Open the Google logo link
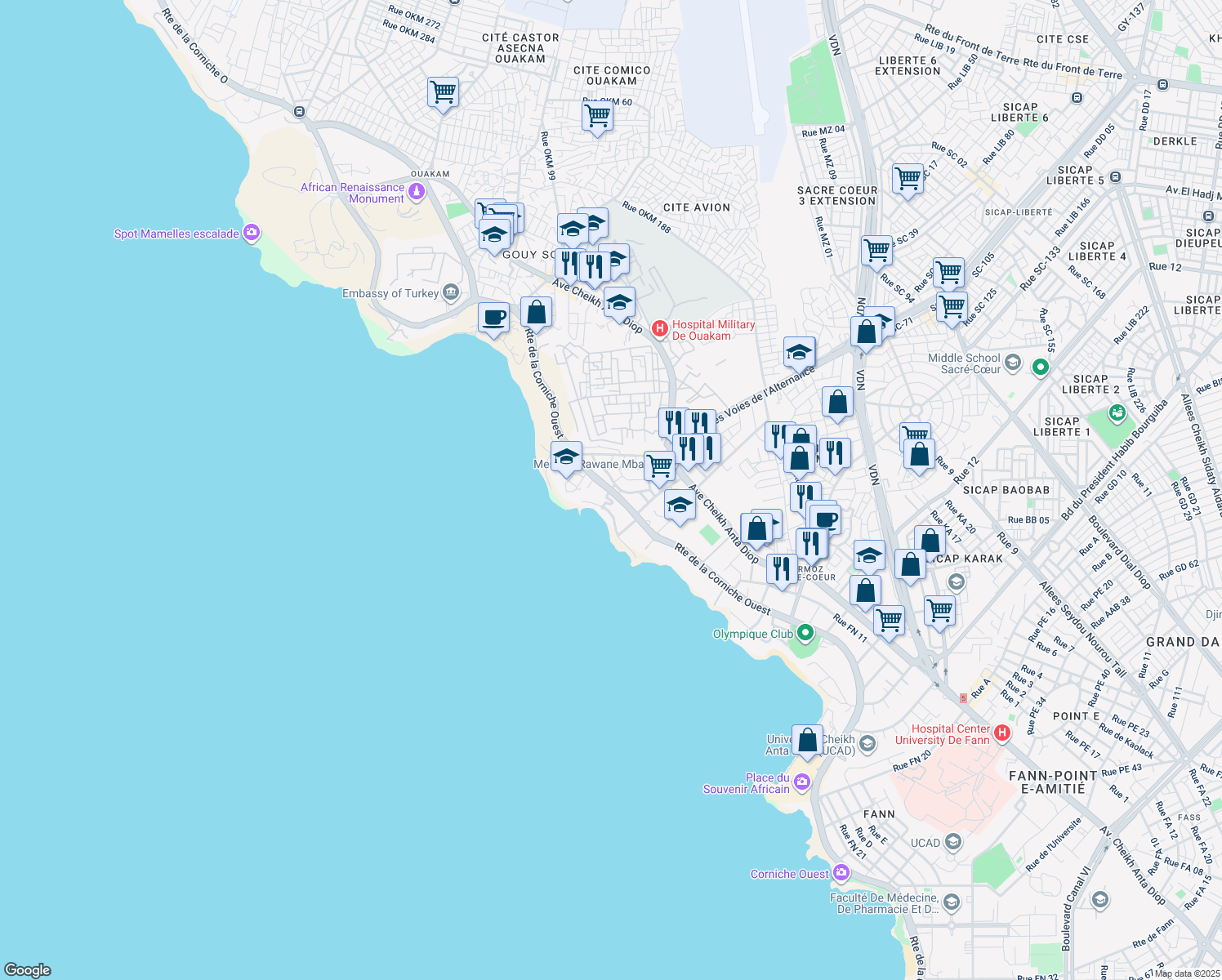Image resolution: width=1222 pixels, height=980 pixels. click(x=26, y=970)
